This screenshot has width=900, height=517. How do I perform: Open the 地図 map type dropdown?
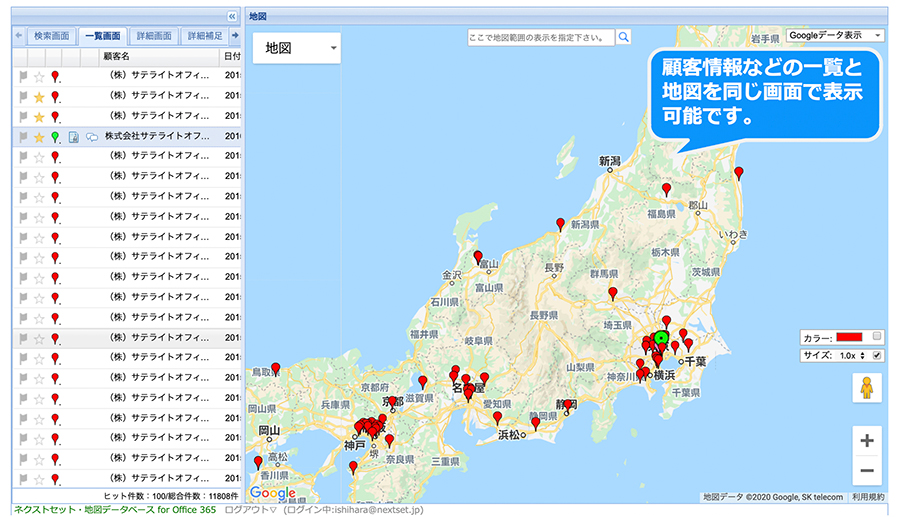pos(297,48)
